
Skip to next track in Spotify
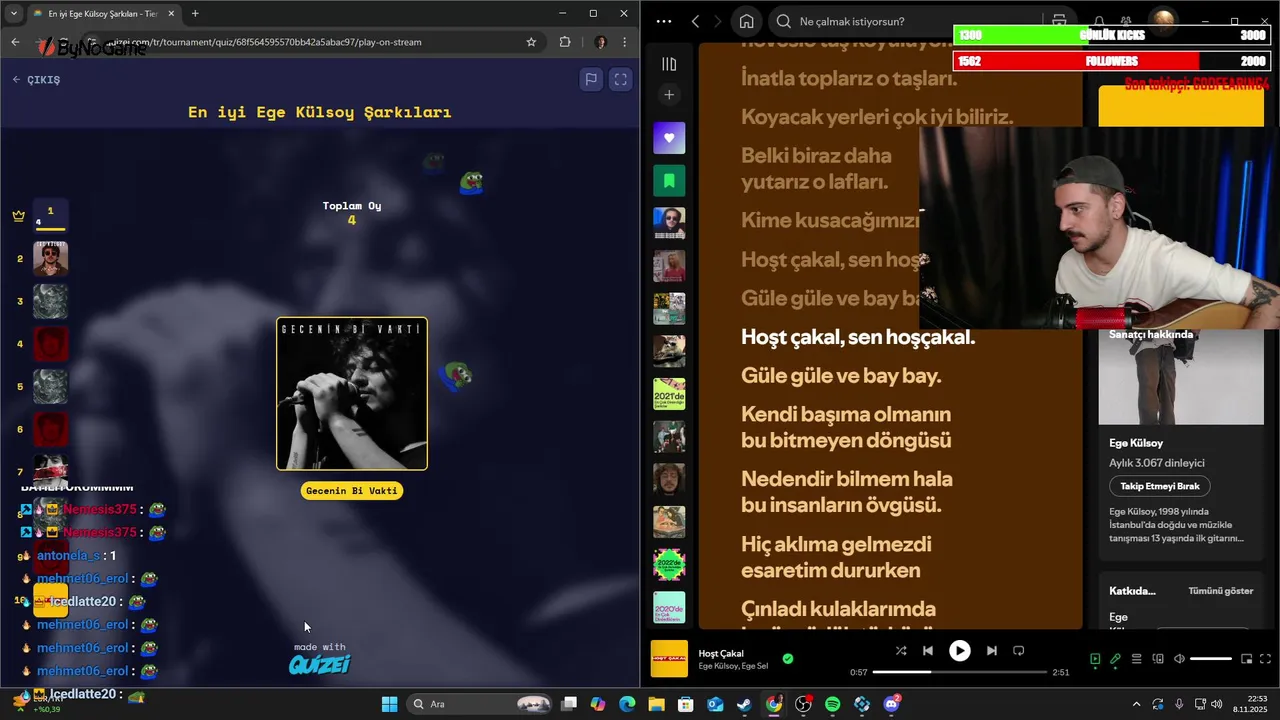tap(991, 650)
